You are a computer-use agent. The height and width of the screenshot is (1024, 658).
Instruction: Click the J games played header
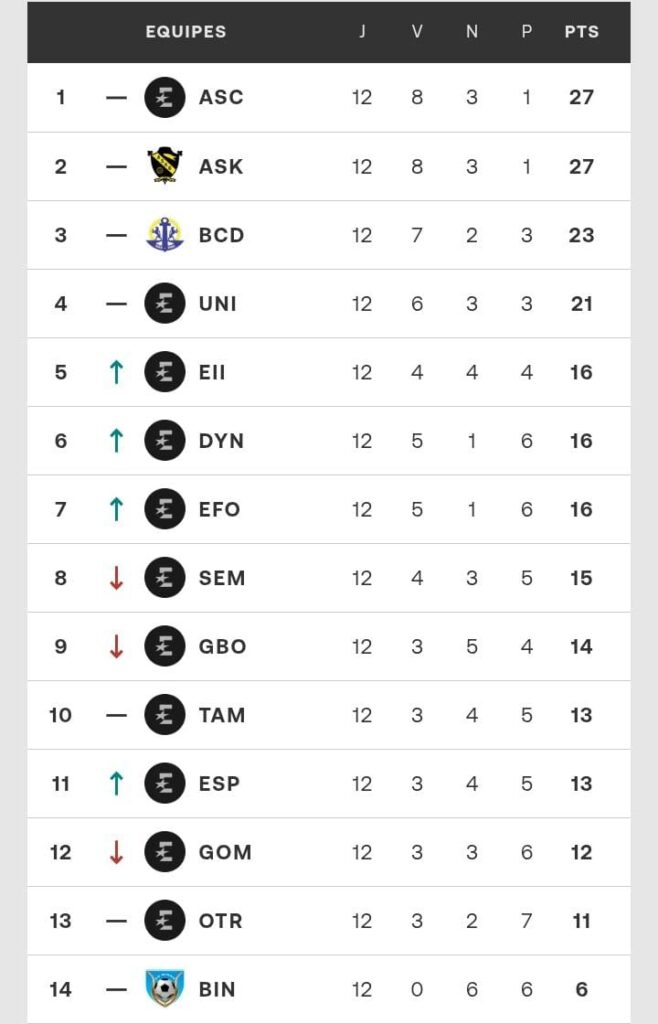pyautogui.click(x=362, y=31)
